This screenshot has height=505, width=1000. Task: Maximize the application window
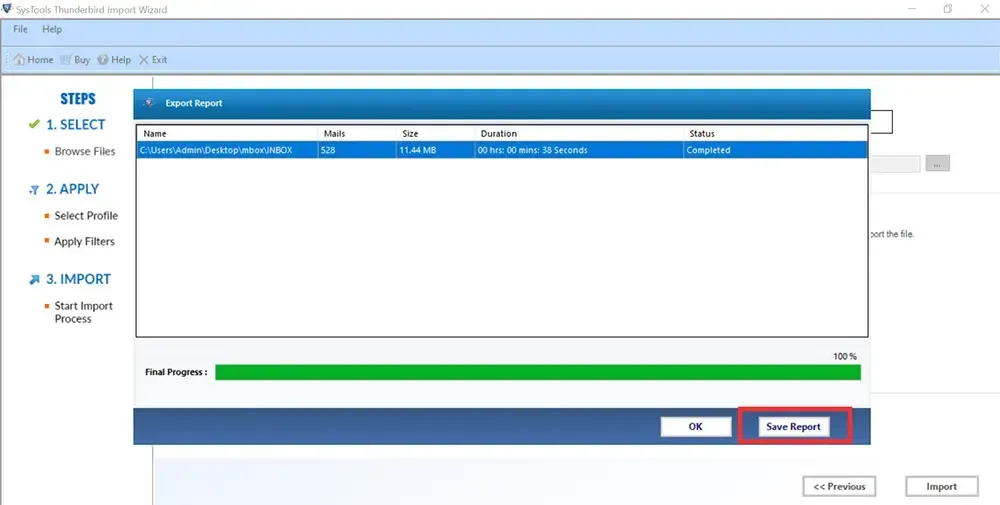[x=947, y=9]
